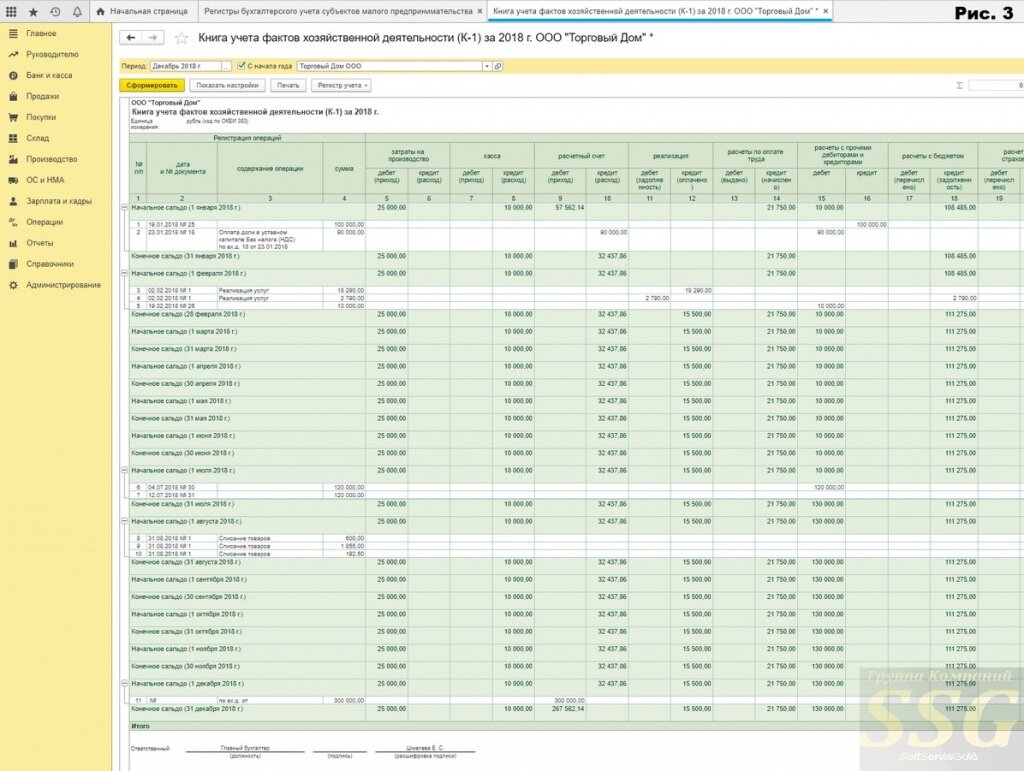Image resolution: width=1024 pixels, height=771 pixels.
Task: Expand organization dropdown arrow
Action: tap(487, 66)
